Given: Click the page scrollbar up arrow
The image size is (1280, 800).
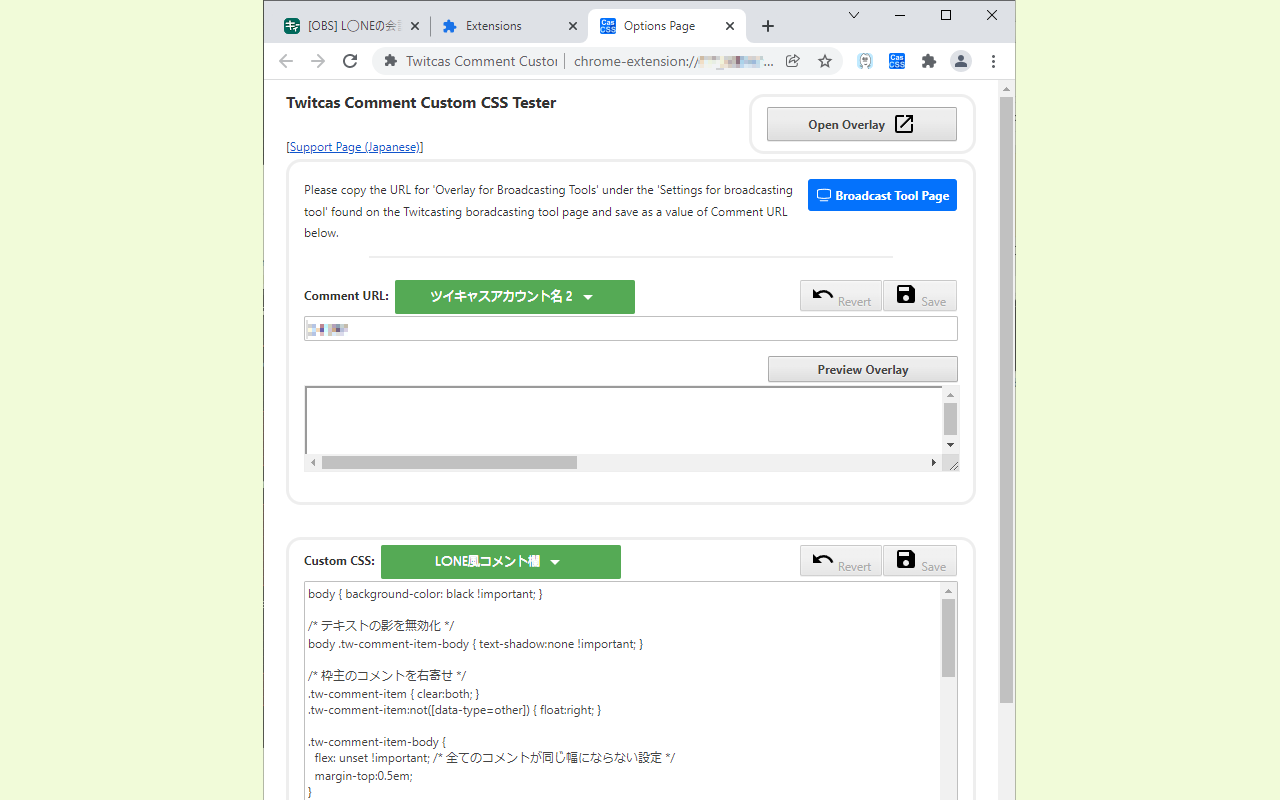Looking at the screenshot, I should coord(1007,89).
